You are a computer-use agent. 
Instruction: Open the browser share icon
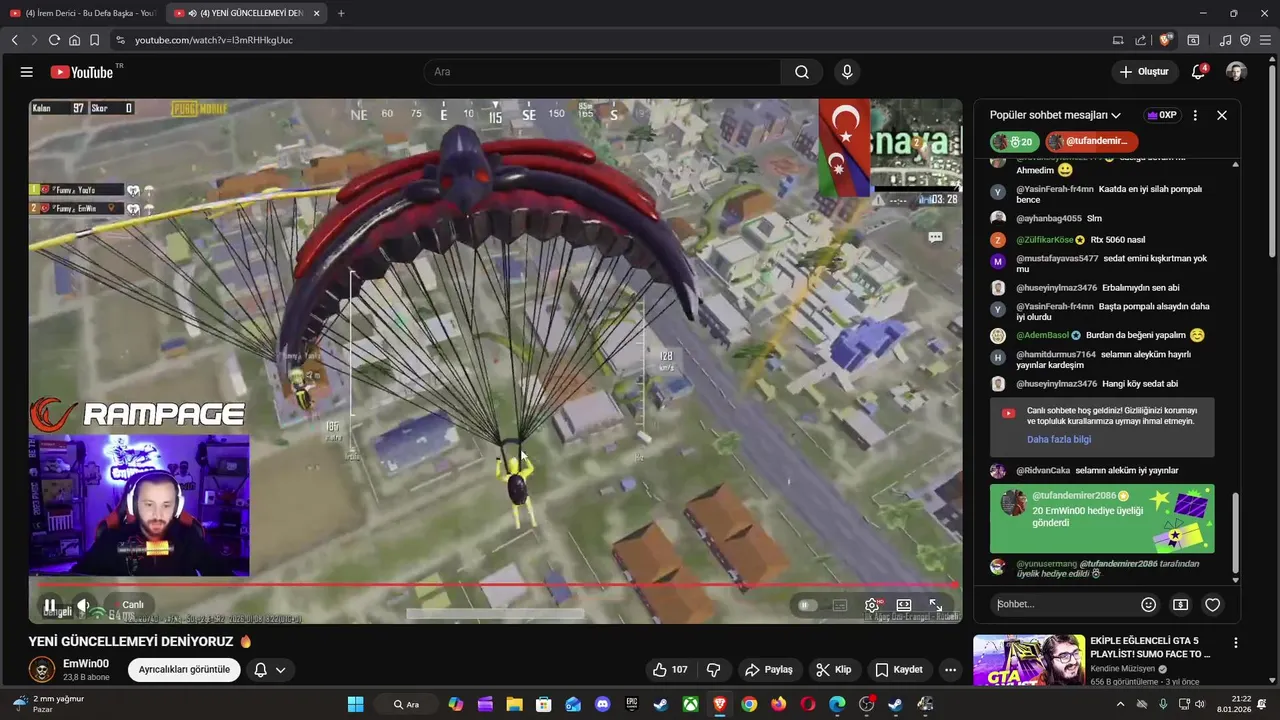pos(1141,40)
